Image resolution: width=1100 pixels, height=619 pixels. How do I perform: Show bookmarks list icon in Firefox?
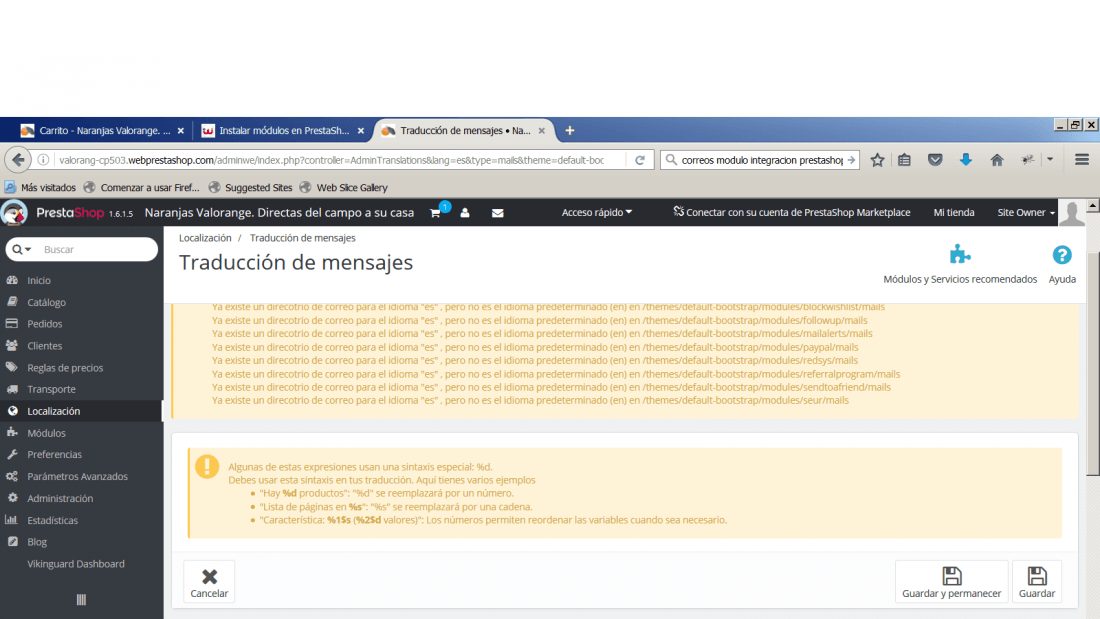tap(904, 160)
